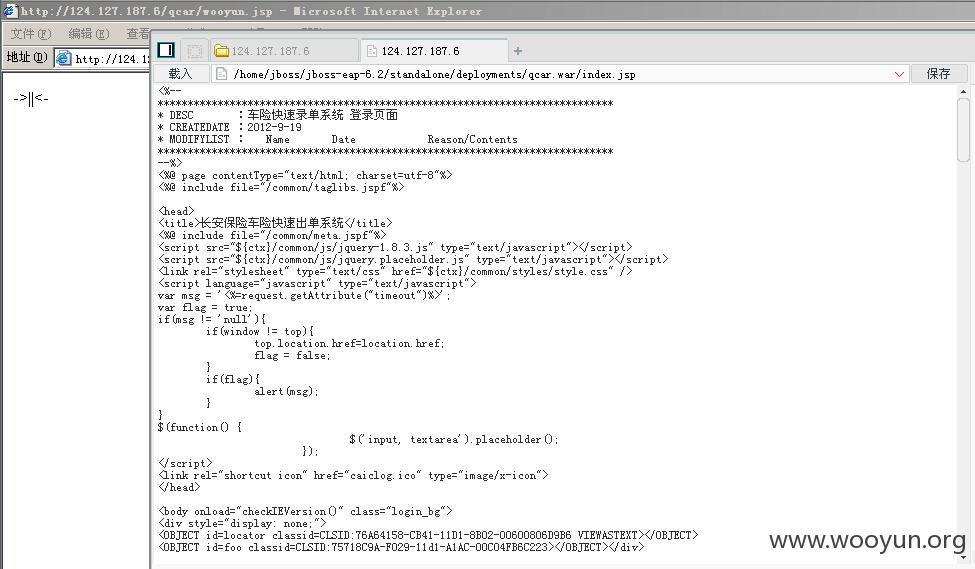Click the 'top.location.href=location.href;' line
The height and width of the screenshot is (569, 975).
349,343
